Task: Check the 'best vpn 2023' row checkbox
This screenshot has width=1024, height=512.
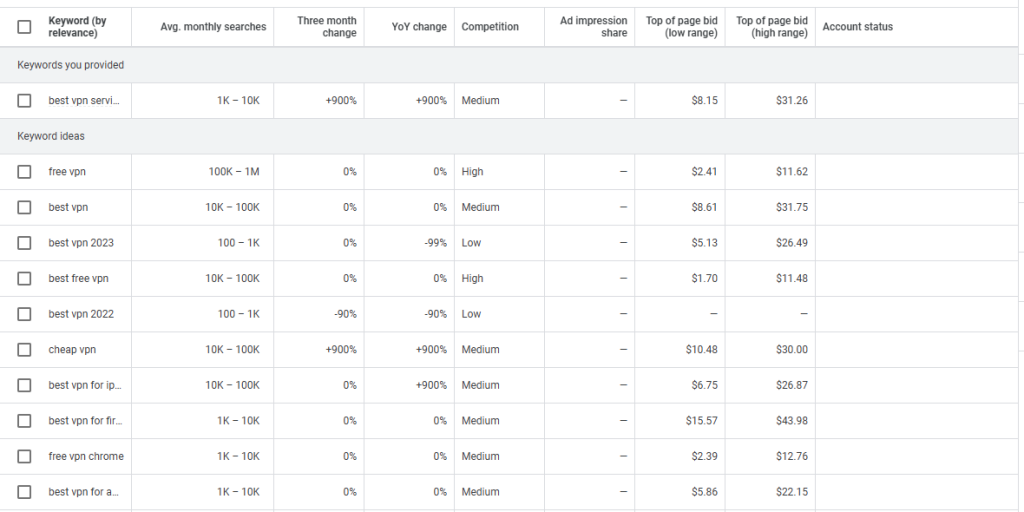Action: click(x=24, y=243)
